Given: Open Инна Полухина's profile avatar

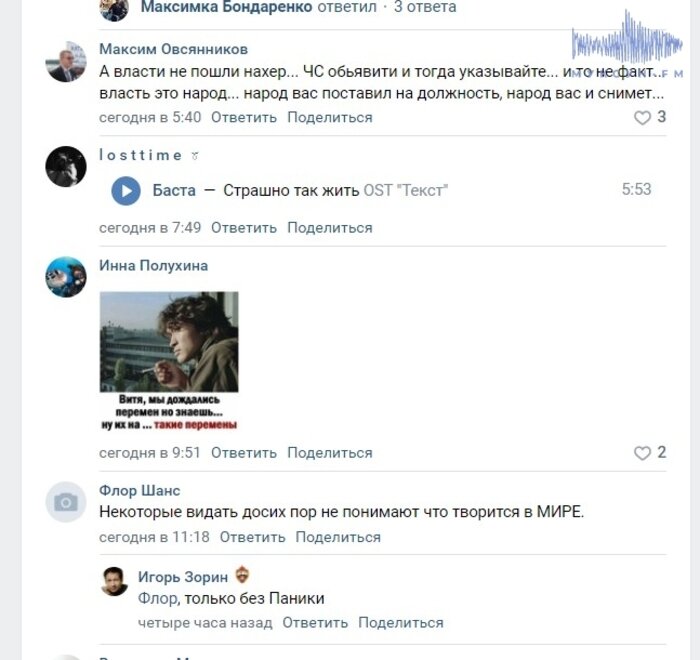Looking at the screenshot, I should [x=66, y=277].
